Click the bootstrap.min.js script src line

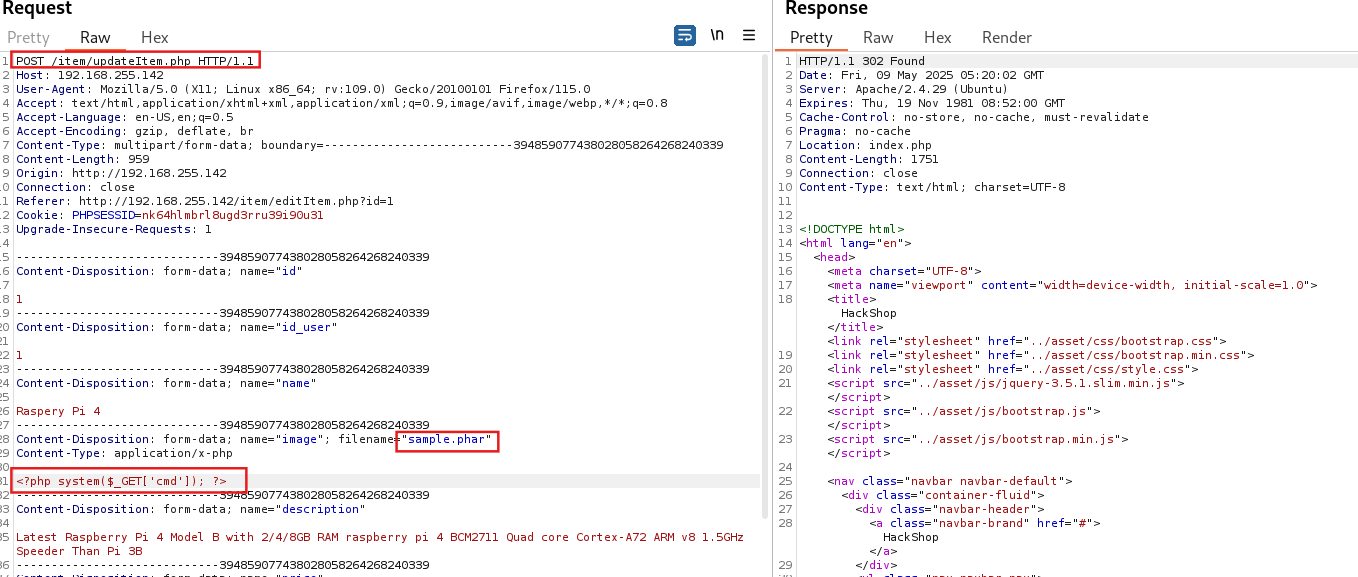tap(978, 439)
